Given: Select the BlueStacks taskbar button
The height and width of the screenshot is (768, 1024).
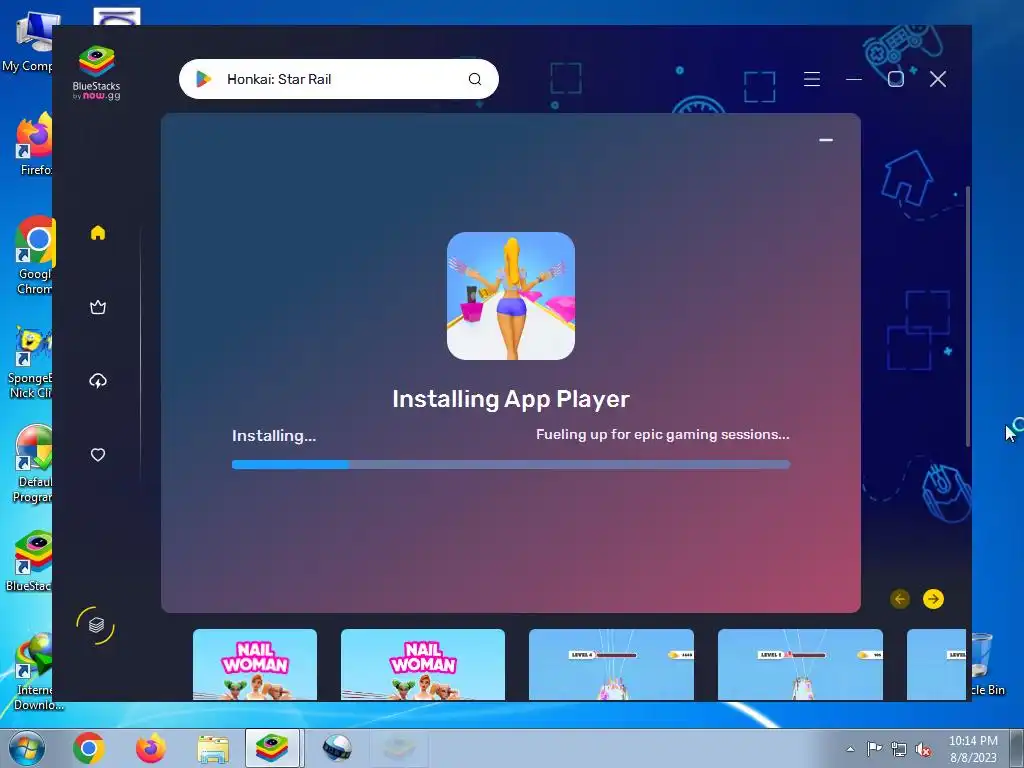Looking at the screenshot, I should [x=272, y=748].
